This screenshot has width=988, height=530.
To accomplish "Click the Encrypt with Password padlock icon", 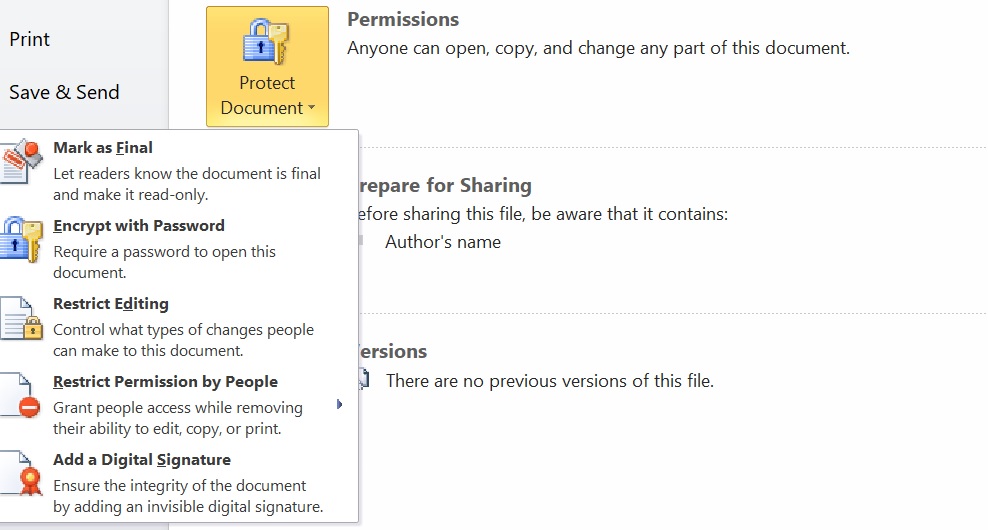I will coord(21,239).
